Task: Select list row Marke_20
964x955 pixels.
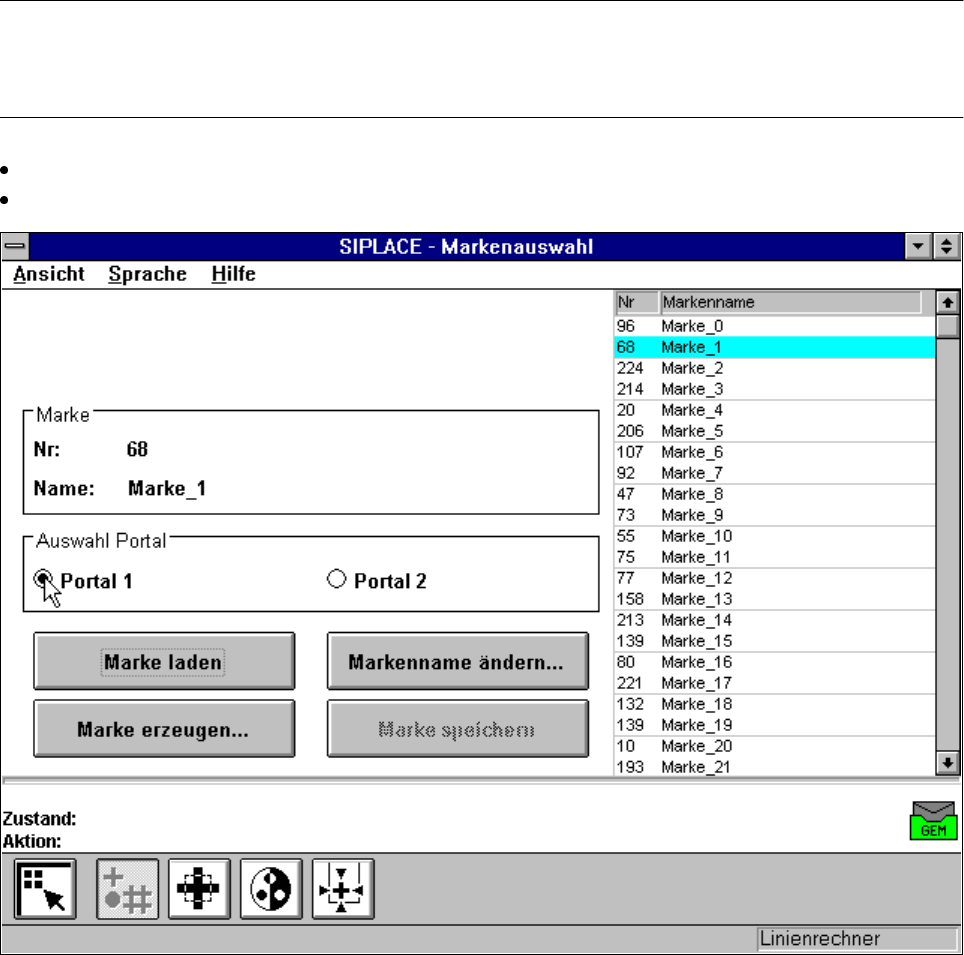Action: point(775,746)
